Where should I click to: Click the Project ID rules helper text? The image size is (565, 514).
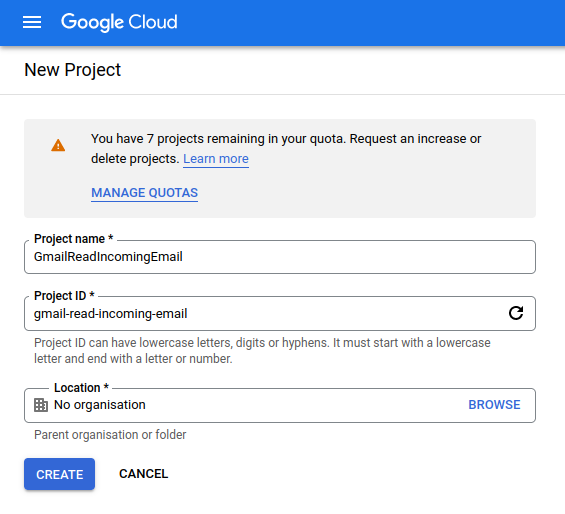[262, 350]
